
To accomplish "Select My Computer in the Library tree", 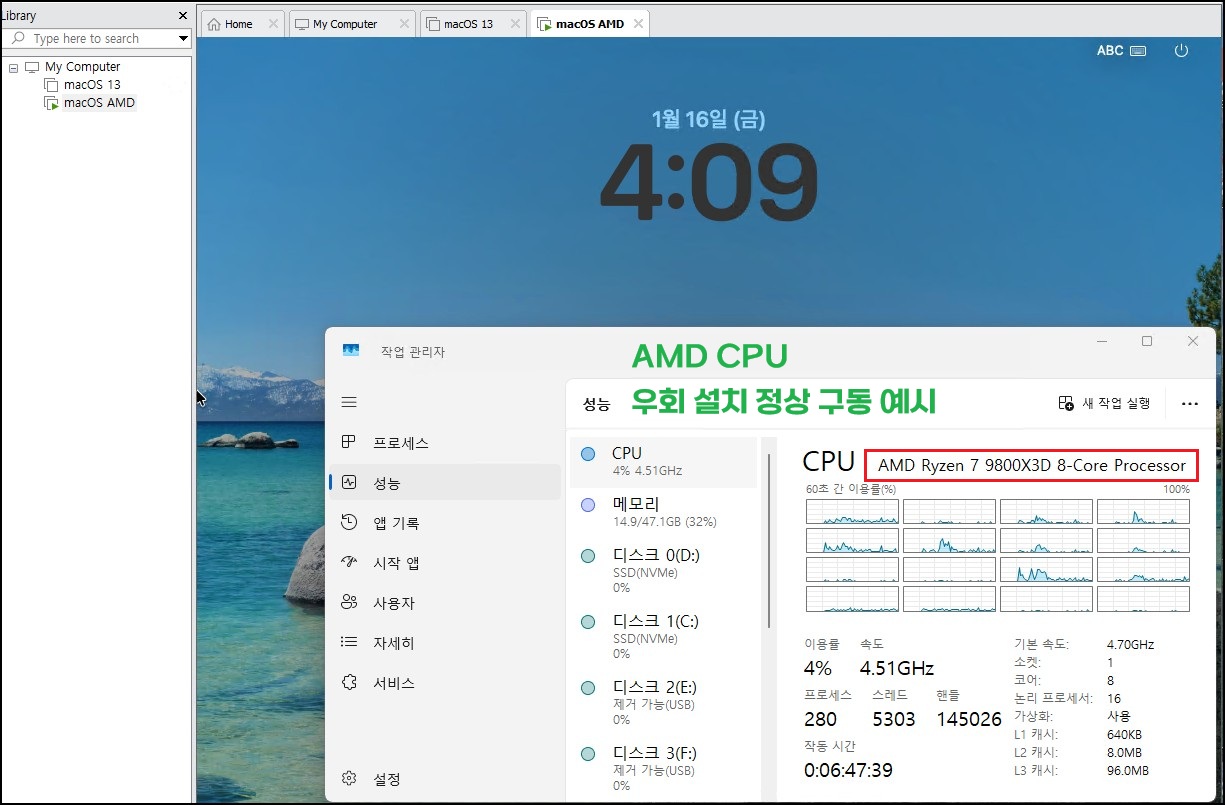I will click(x=82, y=67).
